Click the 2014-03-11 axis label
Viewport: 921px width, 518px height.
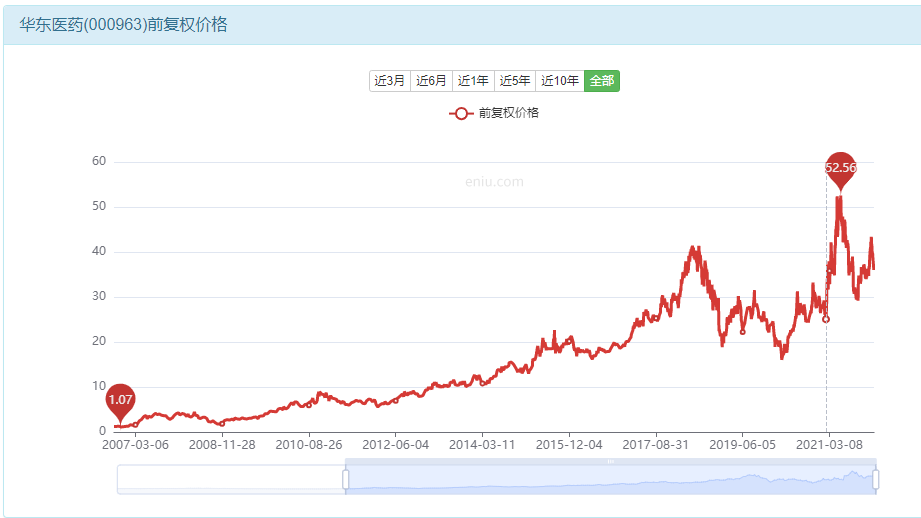[x=482, y=445]
